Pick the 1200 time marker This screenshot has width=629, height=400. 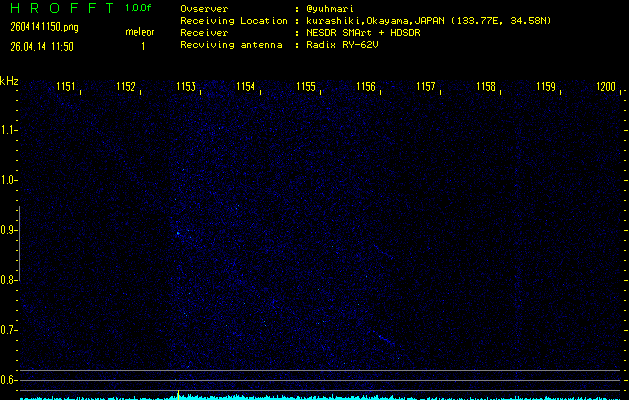605,87
